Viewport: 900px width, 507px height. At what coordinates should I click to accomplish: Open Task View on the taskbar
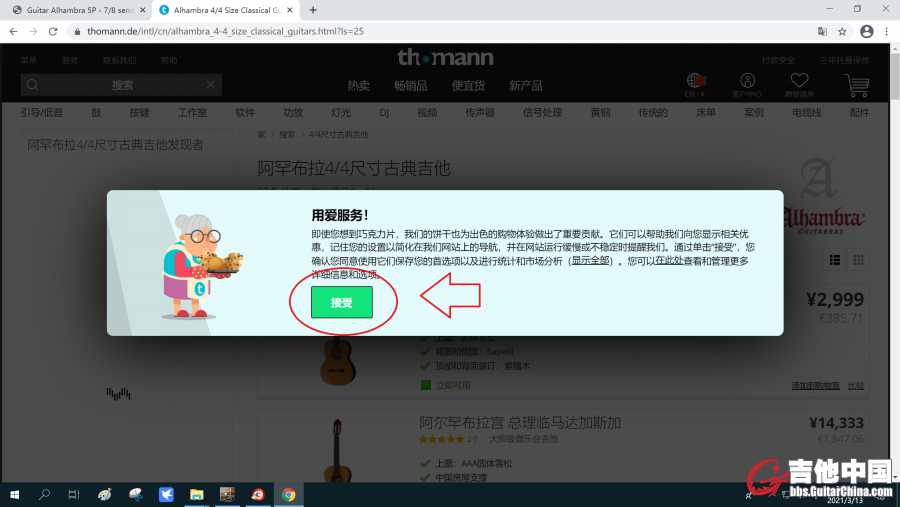coord(73,494)
